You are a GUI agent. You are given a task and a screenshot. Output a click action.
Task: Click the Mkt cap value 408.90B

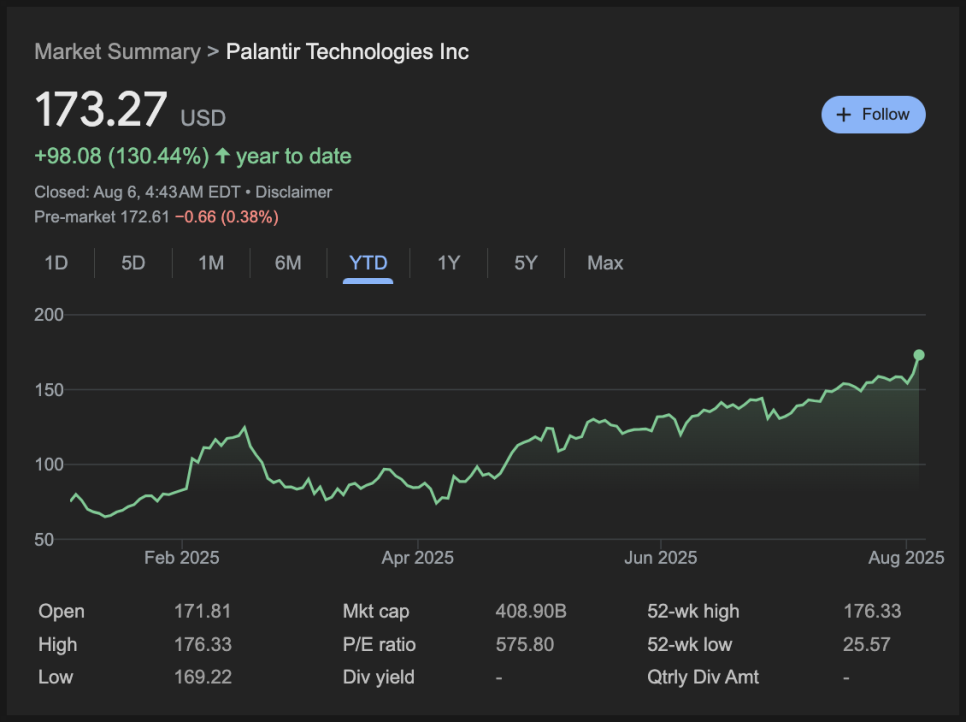pyautogui.click(x=531, y=611)
